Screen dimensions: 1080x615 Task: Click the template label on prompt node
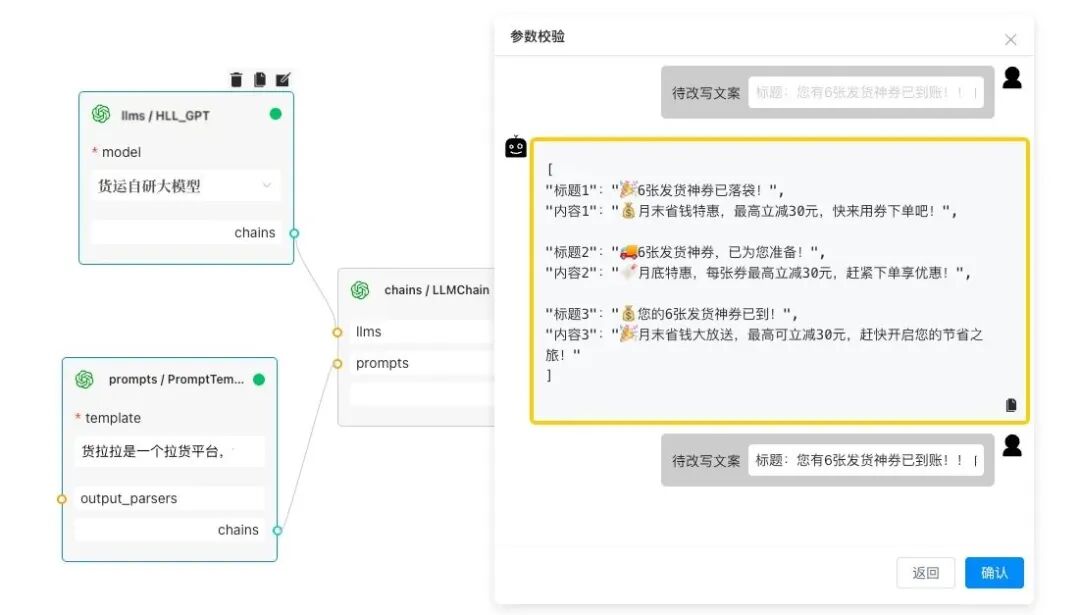(113, 418)
